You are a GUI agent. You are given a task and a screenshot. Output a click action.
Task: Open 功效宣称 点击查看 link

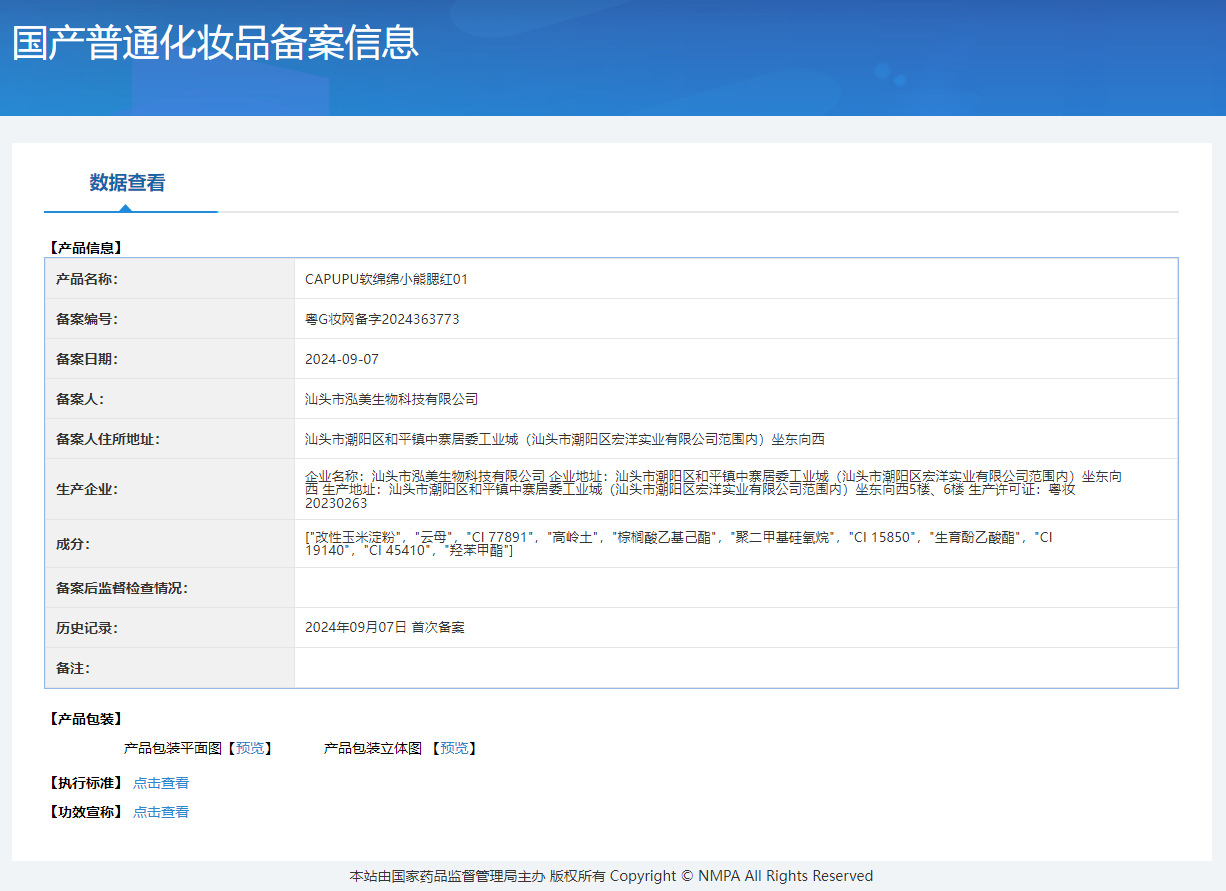coord(161,812)
